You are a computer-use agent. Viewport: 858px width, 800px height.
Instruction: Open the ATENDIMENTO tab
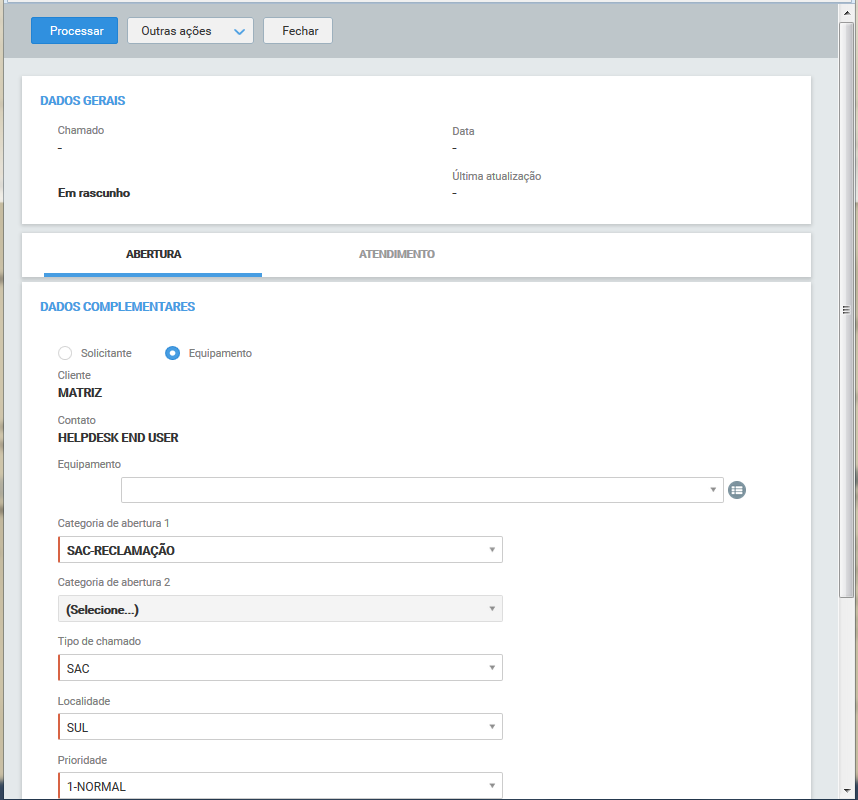click(x=396, y=255)
